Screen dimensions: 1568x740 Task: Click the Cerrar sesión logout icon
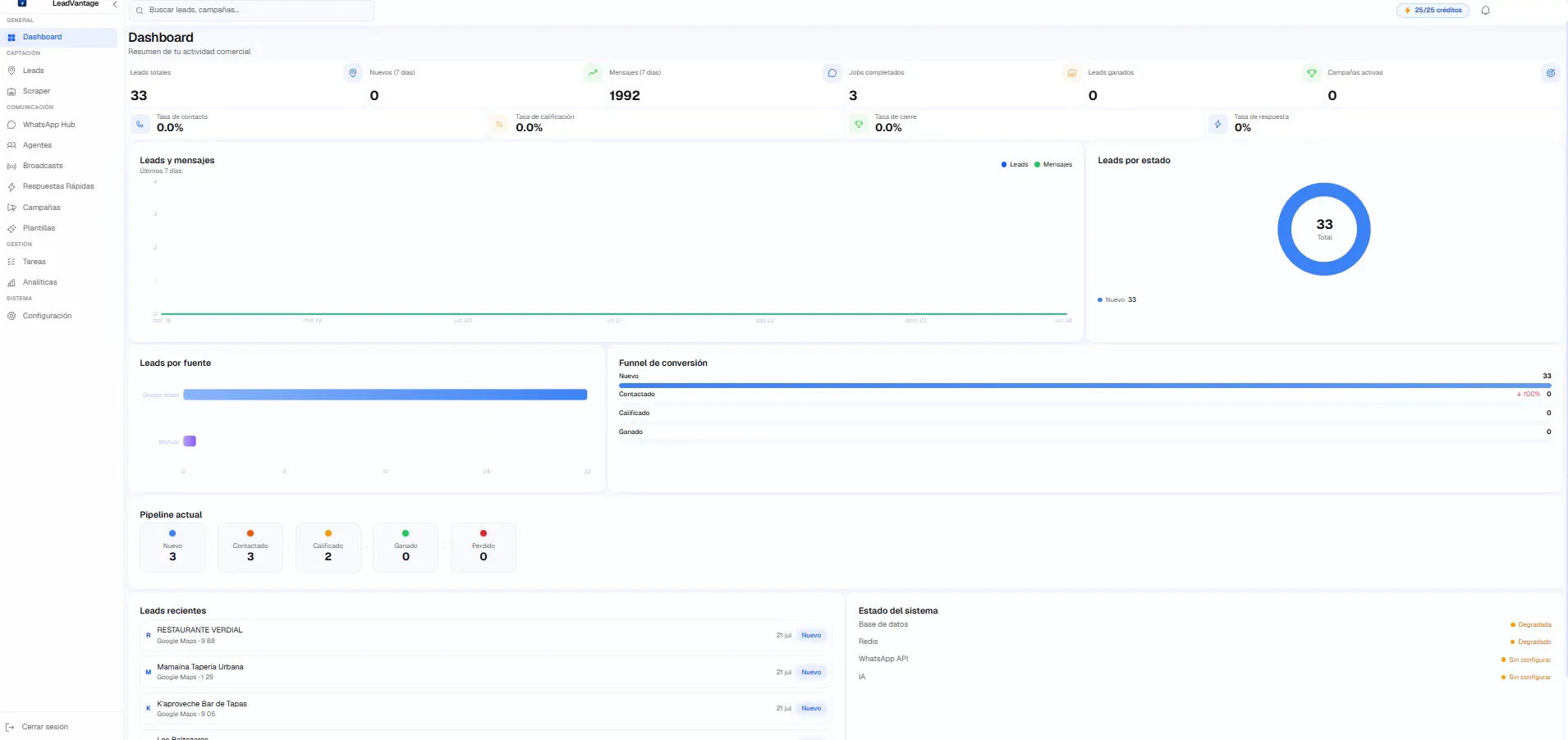pyautogui.click(x=10, y=727)
